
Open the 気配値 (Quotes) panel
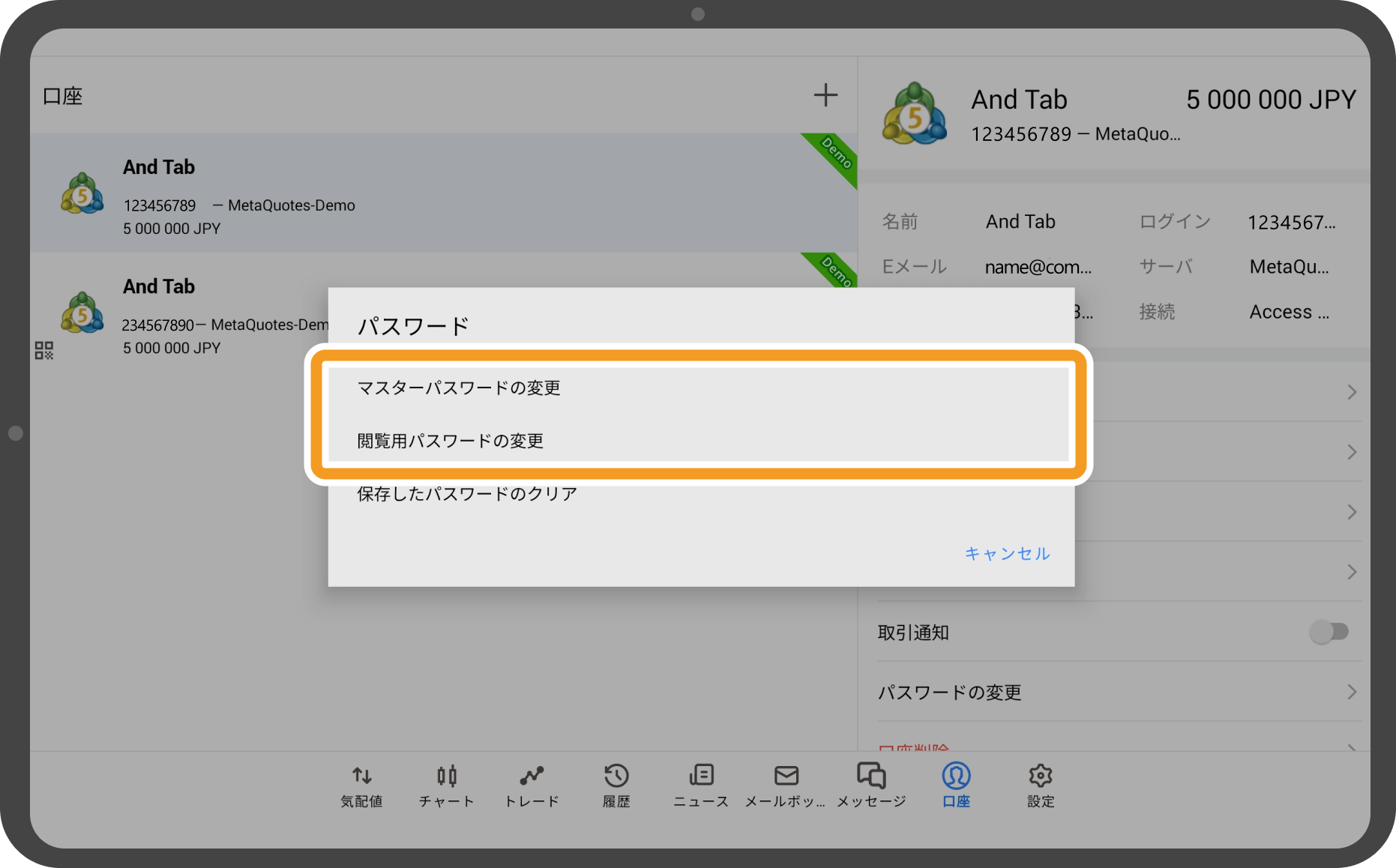pos(361,784)
